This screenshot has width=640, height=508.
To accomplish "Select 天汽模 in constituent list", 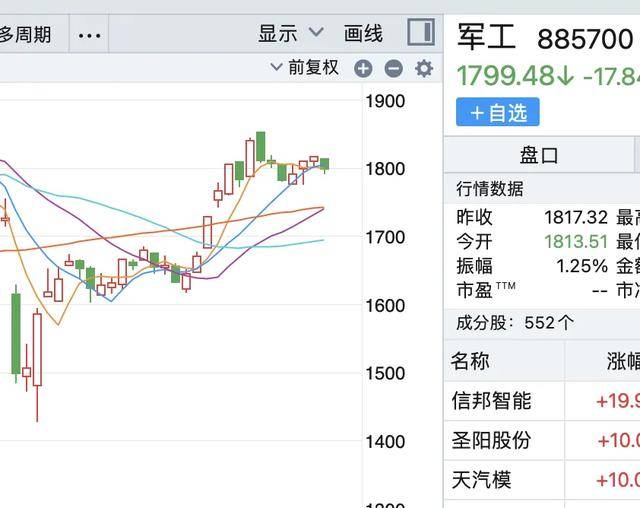I will click(482, 480).
